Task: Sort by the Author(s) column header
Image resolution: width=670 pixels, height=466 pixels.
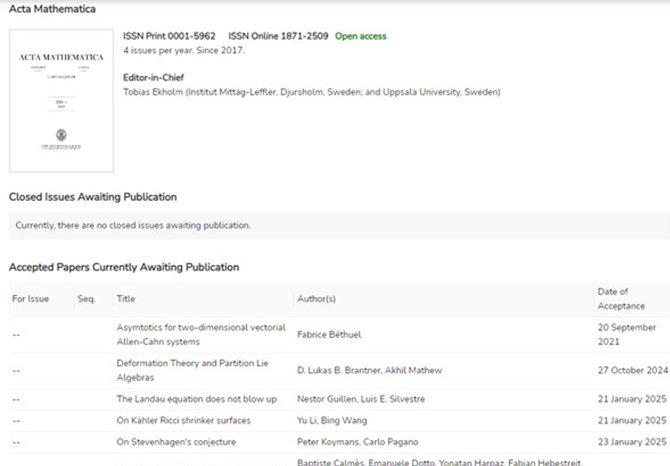Action: click(x=316, y=298)
